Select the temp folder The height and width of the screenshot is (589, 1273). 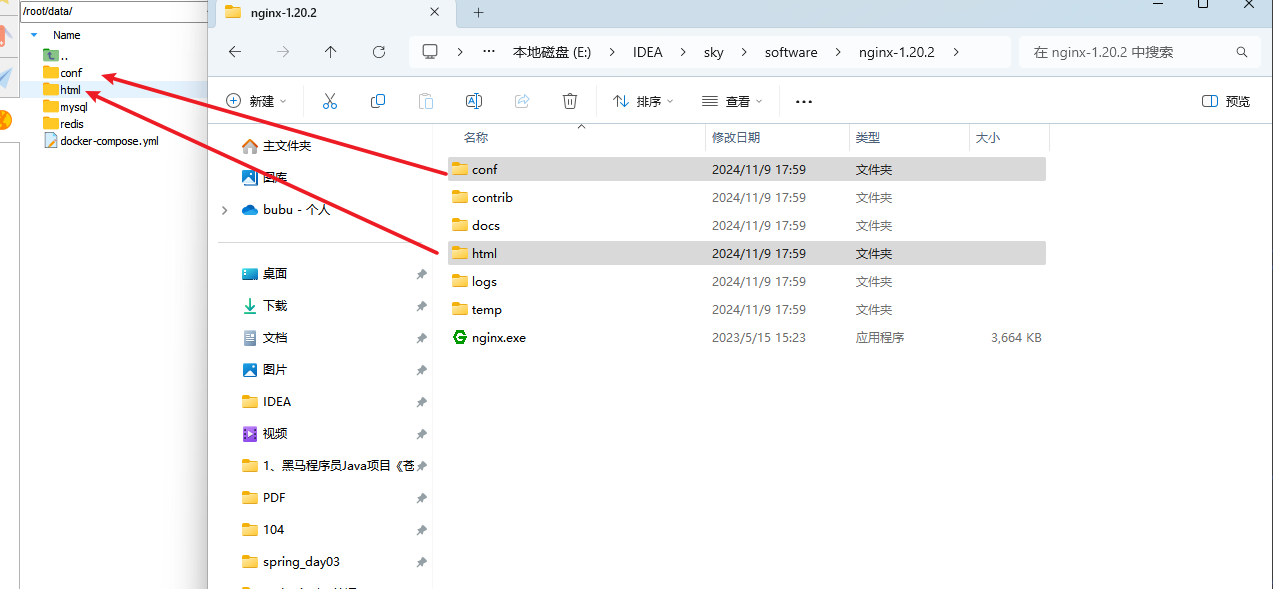(x=747, y=310)
